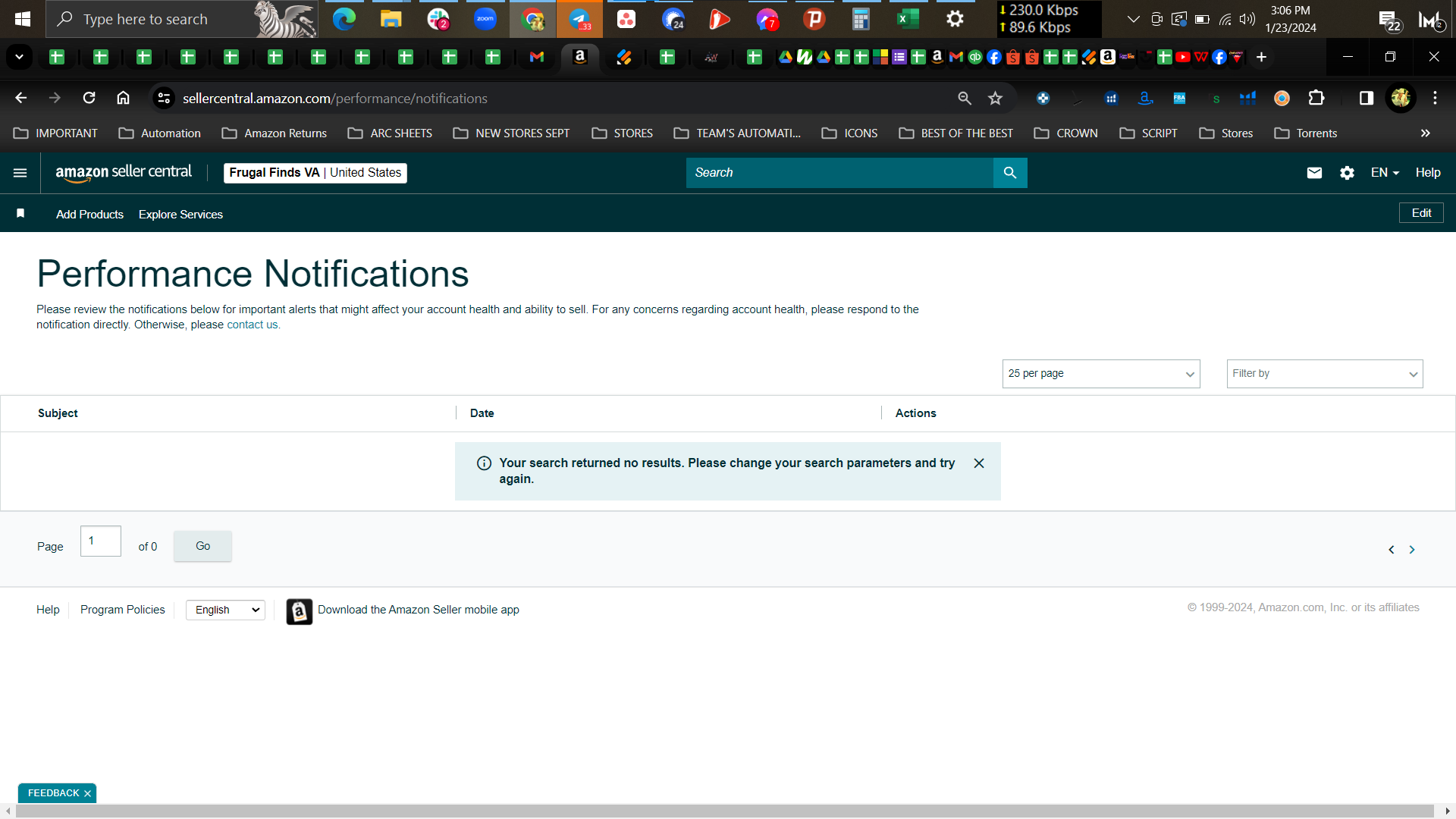Show hidden bookmarks overflow chevron
This screenshot has width=1456, height=819.
point(1425,133)
